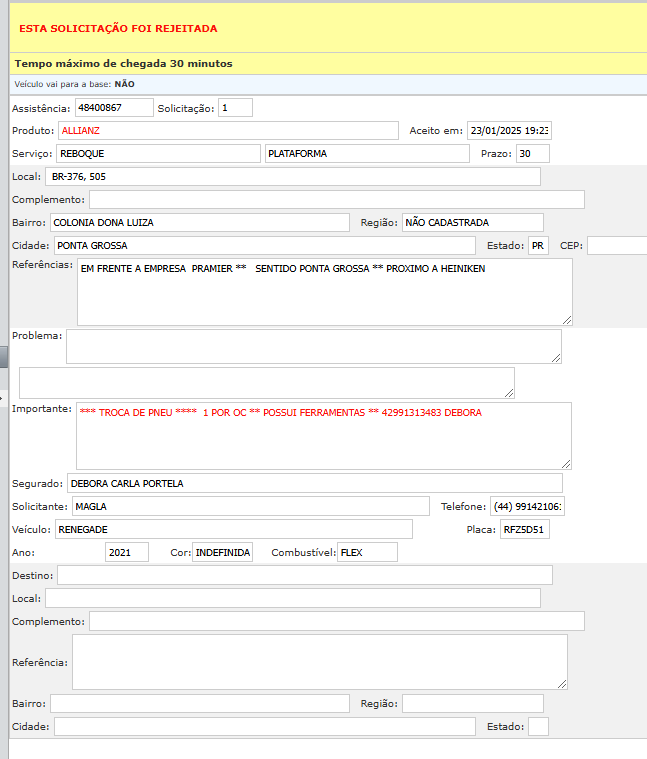Click the Região field NÃO CADASTRADA

pyautogui.click(x=472, y=222)
